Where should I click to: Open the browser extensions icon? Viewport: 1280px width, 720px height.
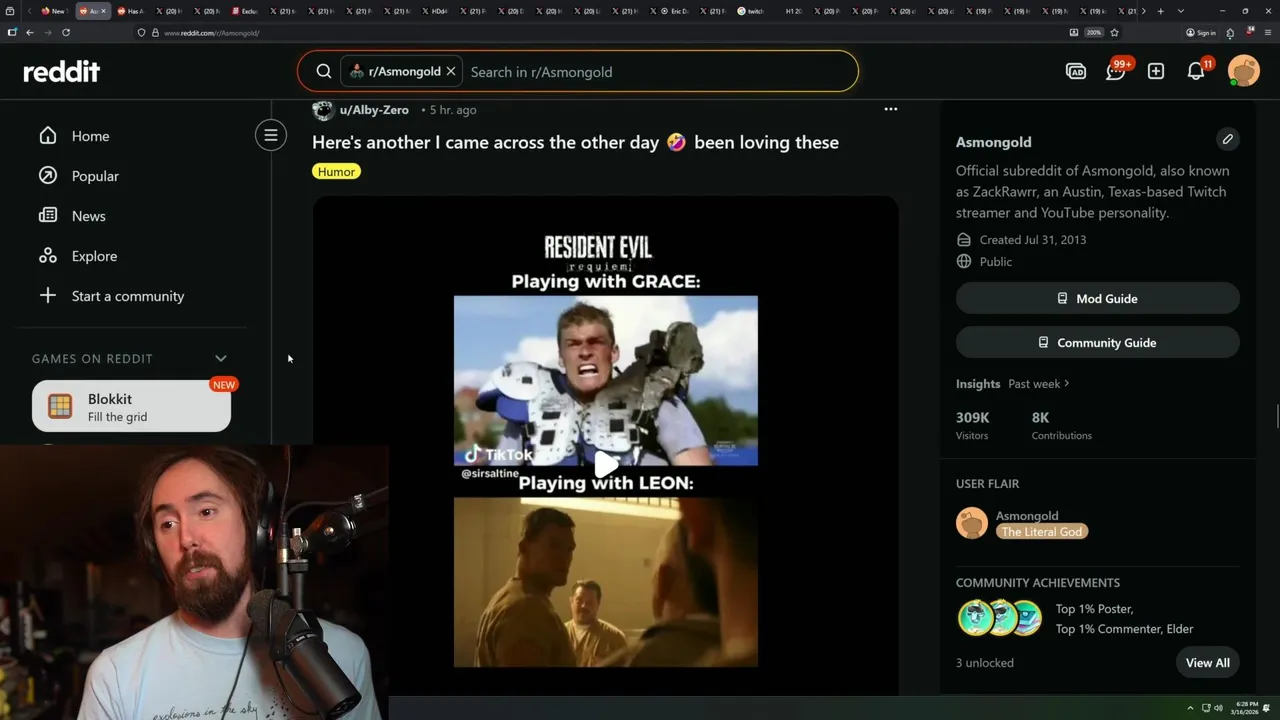[1230, 33]
